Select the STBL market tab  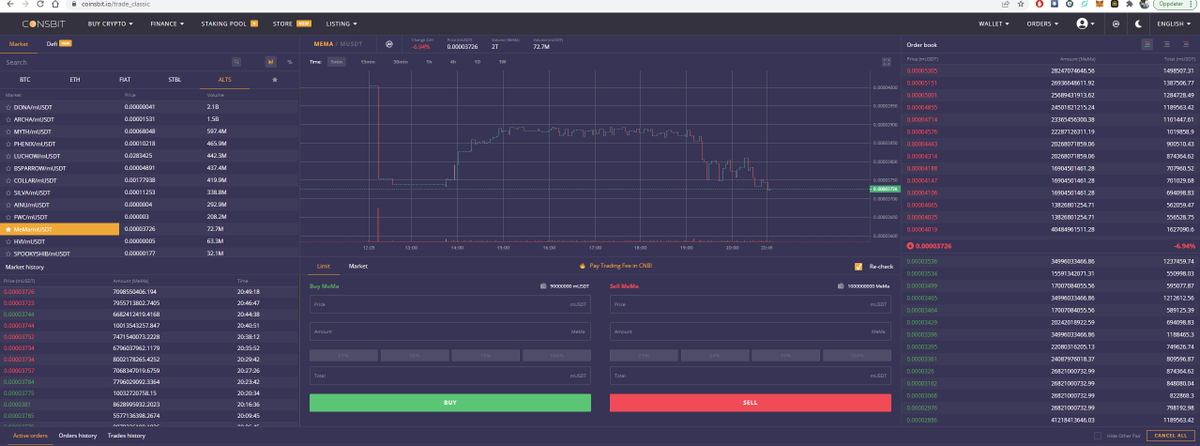[175, 79]
